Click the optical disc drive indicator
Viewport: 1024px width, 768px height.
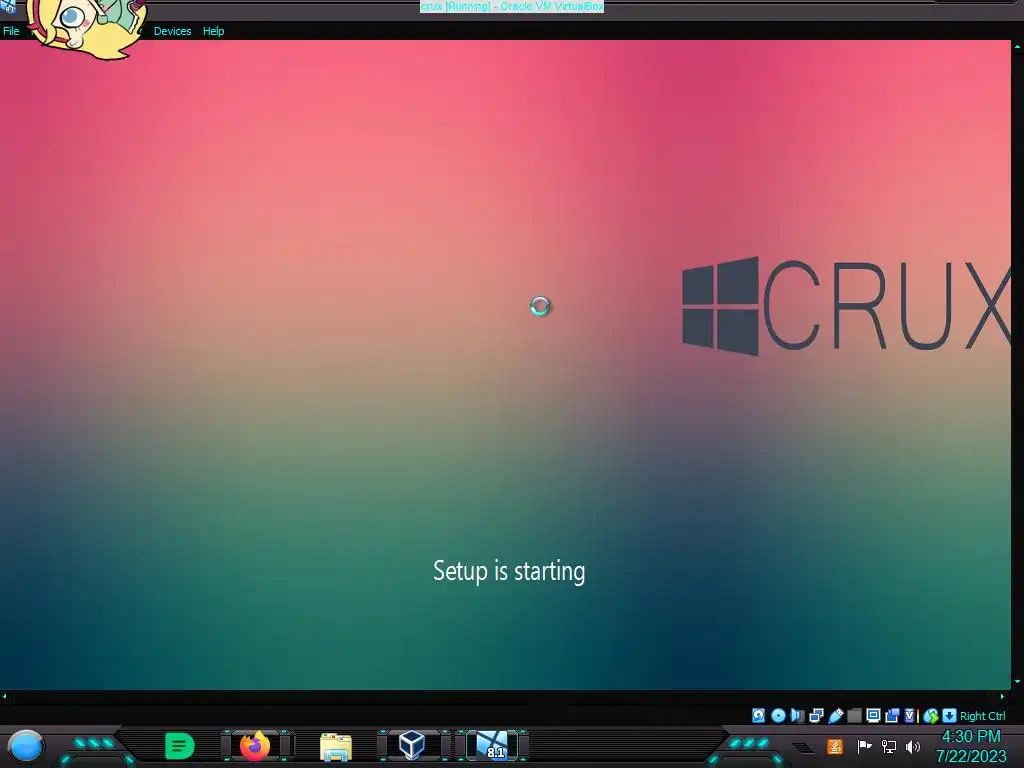(x=778, y=716)
